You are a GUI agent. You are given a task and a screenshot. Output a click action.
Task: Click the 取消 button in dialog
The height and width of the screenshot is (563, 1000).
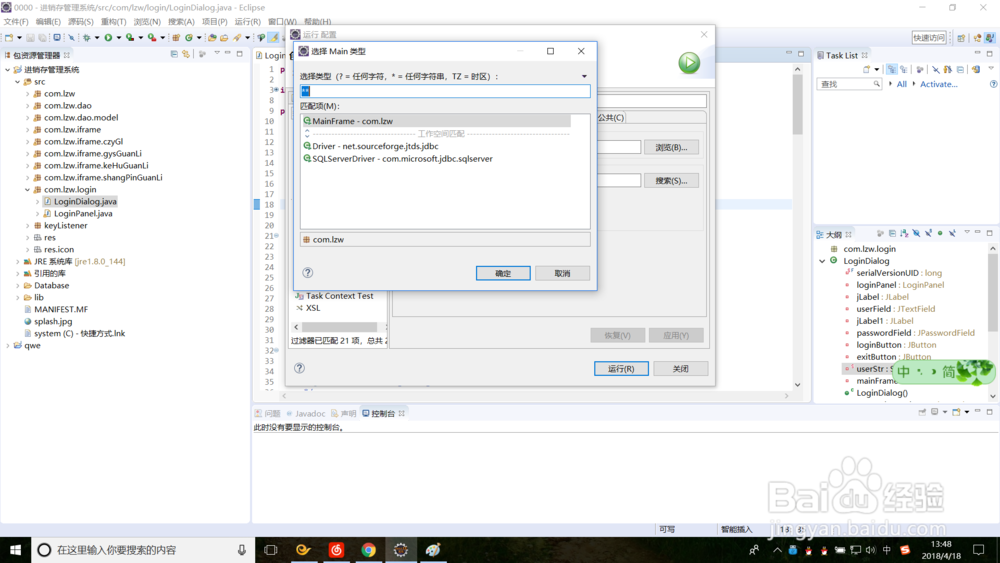click(562, 273)
